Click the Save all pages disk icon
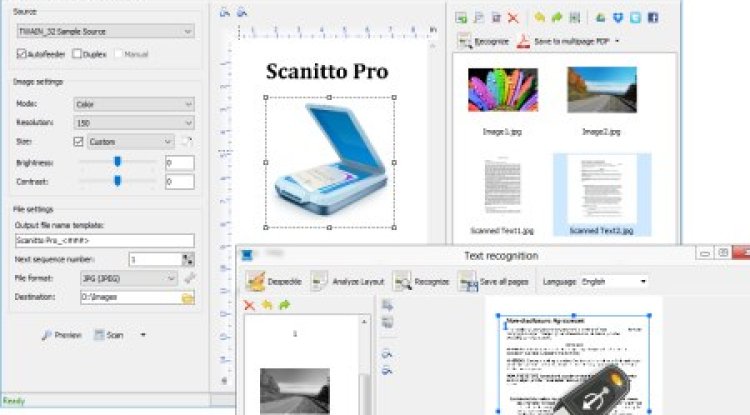This screenshot has width=750, height=415. (467, 281)
